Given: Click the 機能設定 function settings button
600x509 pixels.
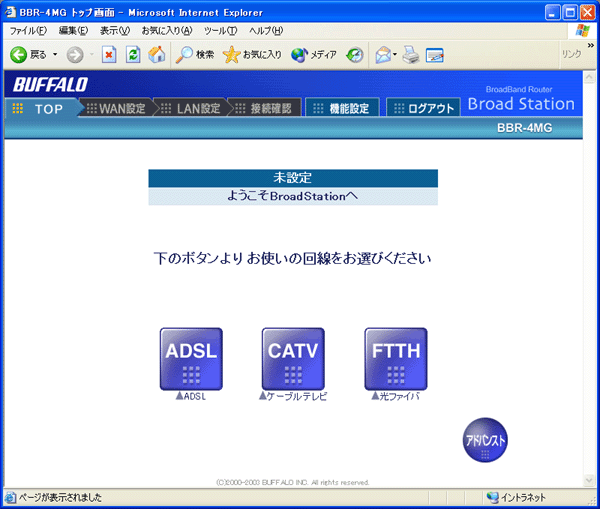Looking at the screenshot, I should tap(342, 108).
